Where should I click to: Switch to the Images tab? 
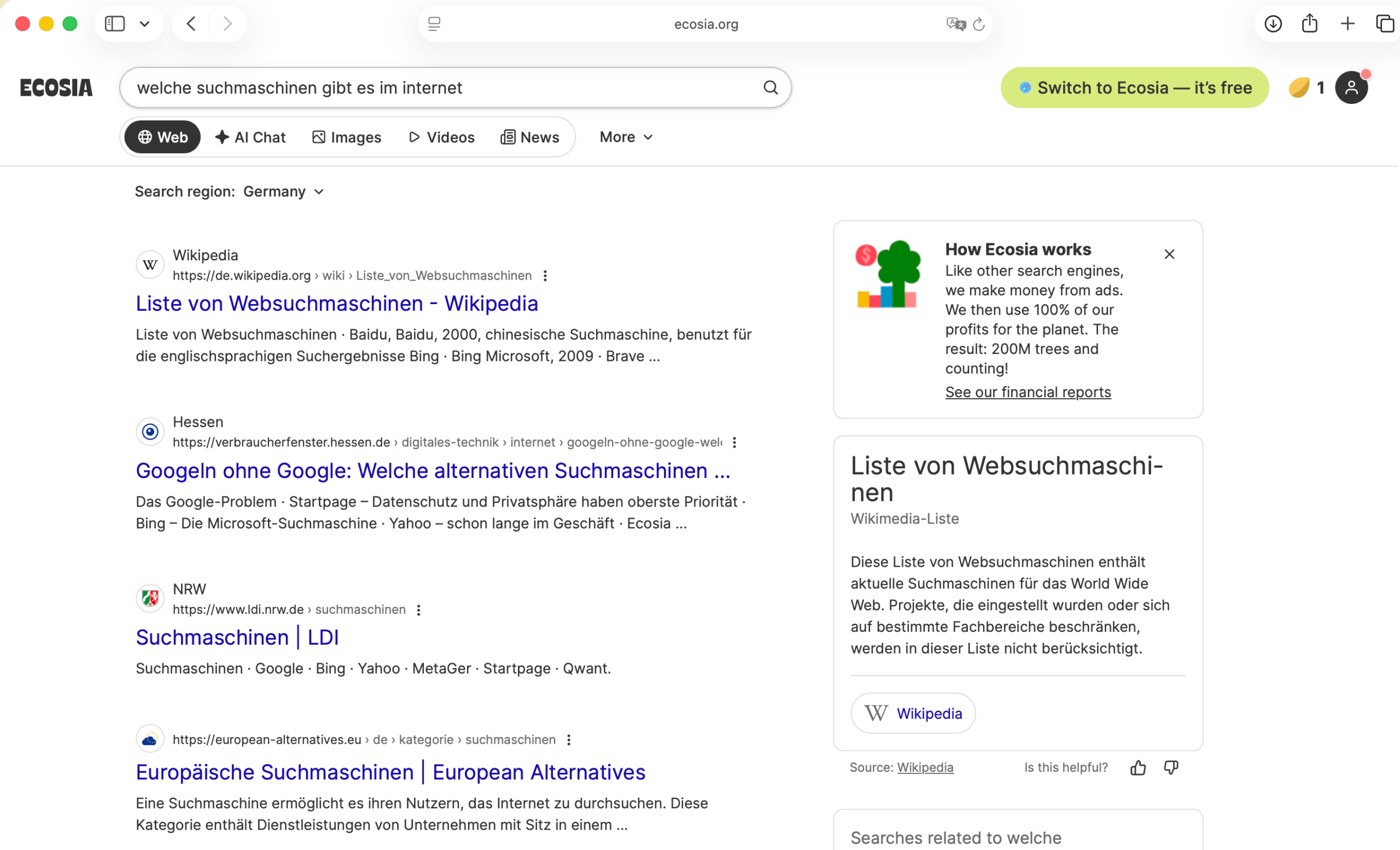347,137
